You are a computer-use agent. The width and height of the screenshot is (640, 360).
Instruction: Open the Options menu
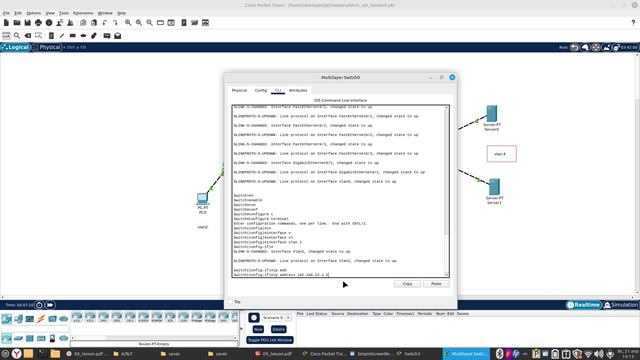click(x=33, y=13)
